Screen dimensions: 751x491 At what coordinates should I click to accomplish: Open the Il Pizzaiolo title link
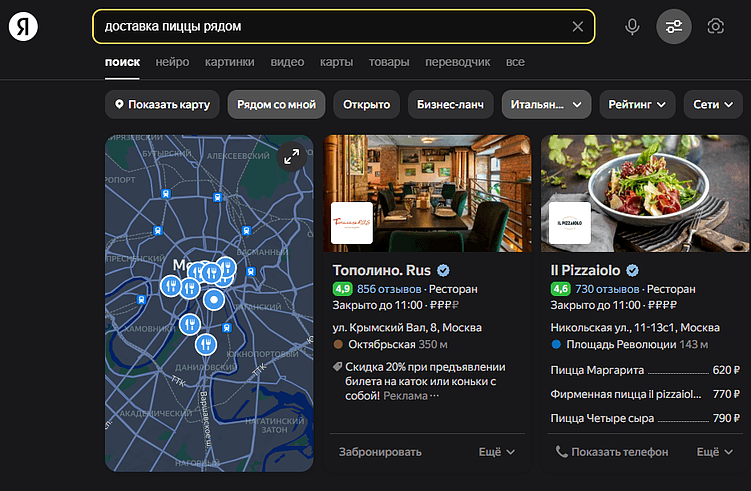pos(585,271)
